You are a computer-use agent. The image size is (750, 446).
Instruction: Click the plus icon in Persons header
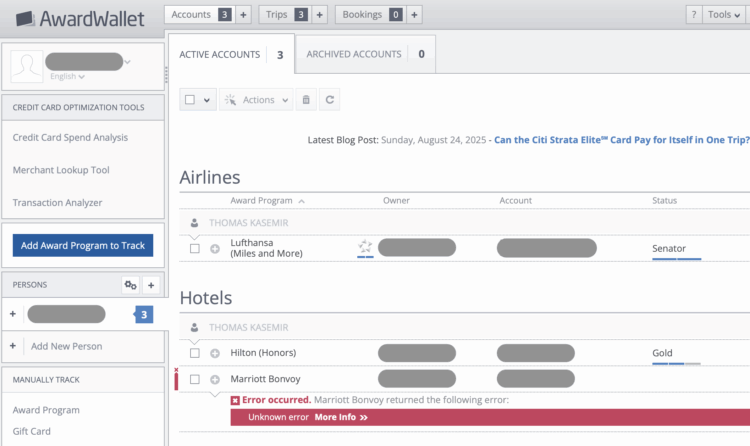(x=152, y=285)
